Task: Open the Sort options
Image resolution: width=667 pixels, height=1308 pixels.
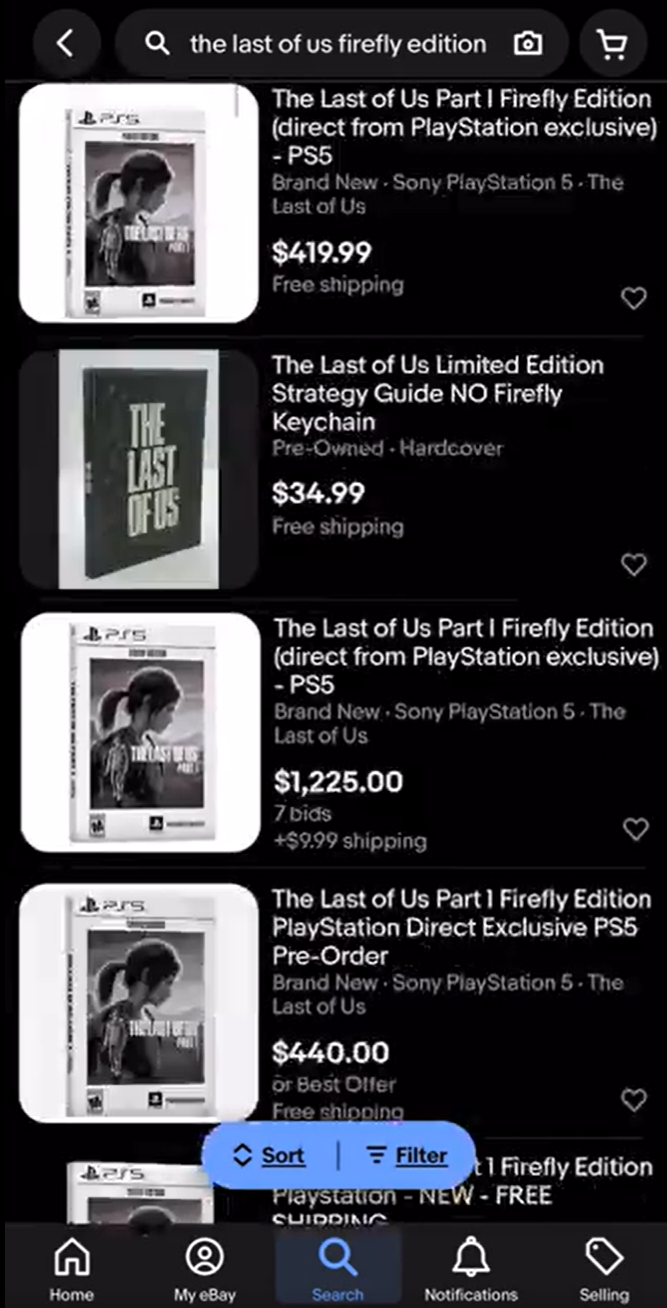Action: (x=270, y=1155)
